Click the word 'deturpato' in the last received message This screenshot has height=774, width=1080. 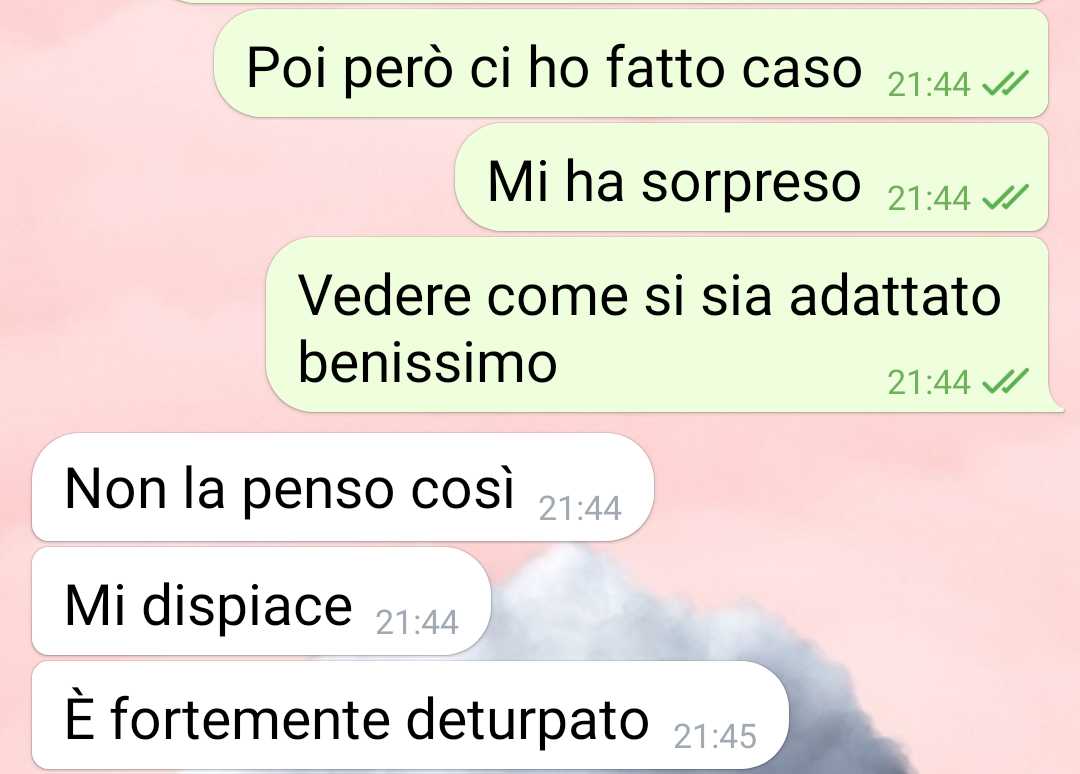coord(527,720)
